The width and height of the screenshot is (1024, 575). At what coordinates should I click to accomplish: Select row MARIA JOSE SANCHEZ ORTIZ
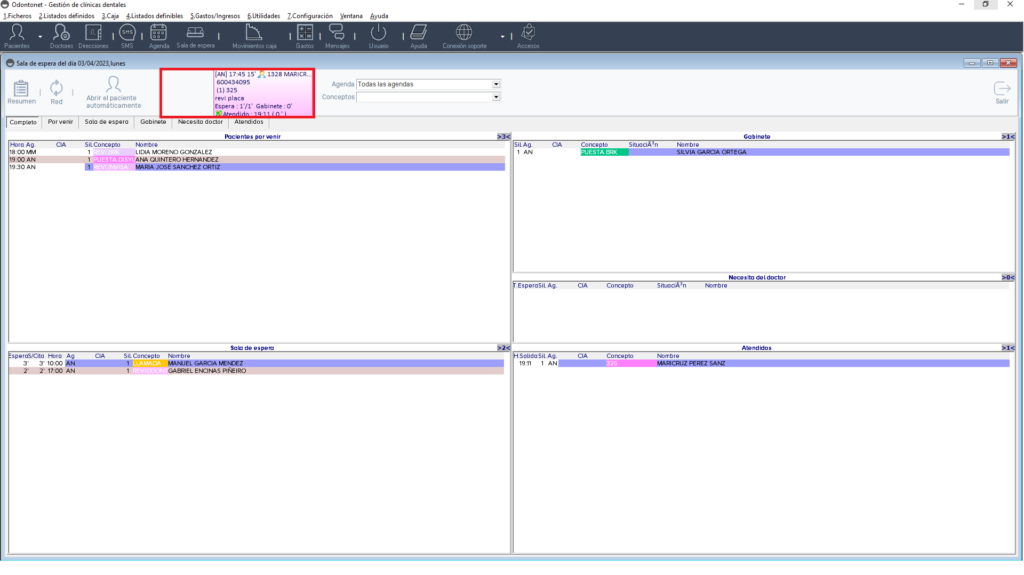point(257,167)
